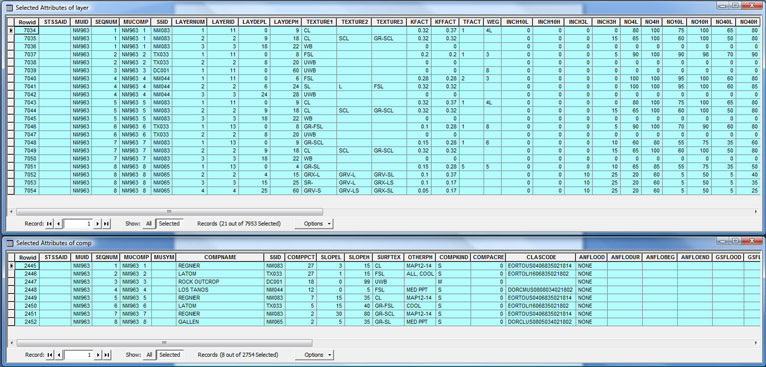The width and height of the screenshot is (766, 367).
Task: Go to next record in layer table
Action: point(97,223)
